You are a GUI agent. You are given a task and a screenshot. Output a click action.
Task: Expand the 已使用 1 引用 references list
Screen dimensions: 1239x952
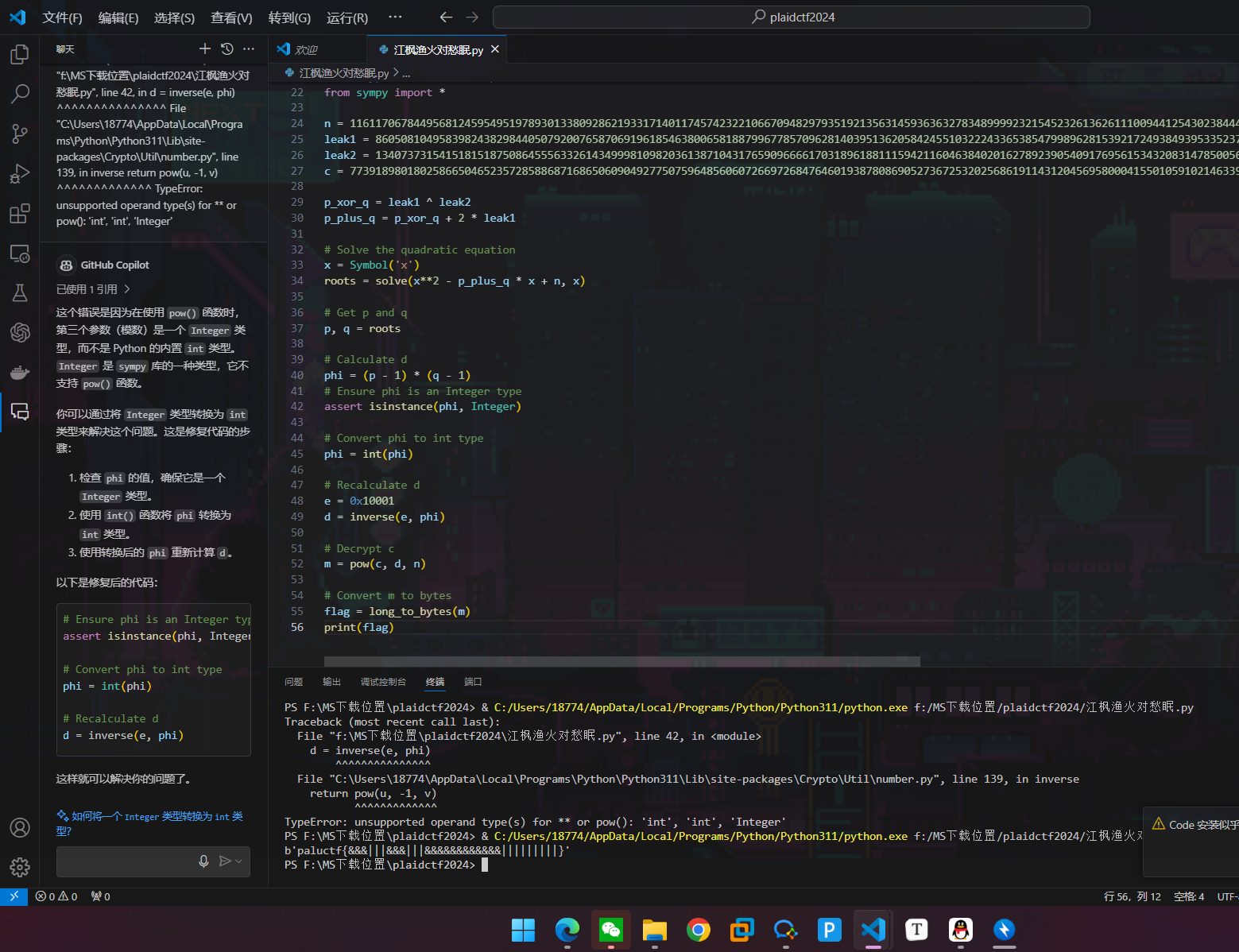(x=93, y=289)
